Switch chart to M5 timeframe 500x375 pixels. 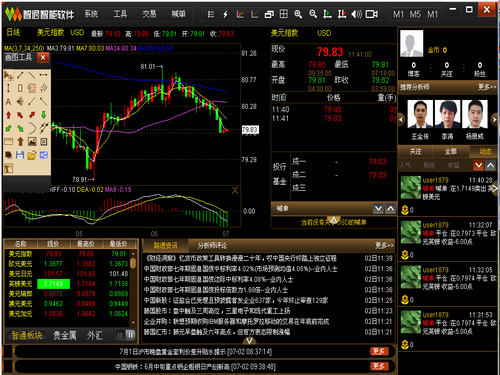coord(415,14)
